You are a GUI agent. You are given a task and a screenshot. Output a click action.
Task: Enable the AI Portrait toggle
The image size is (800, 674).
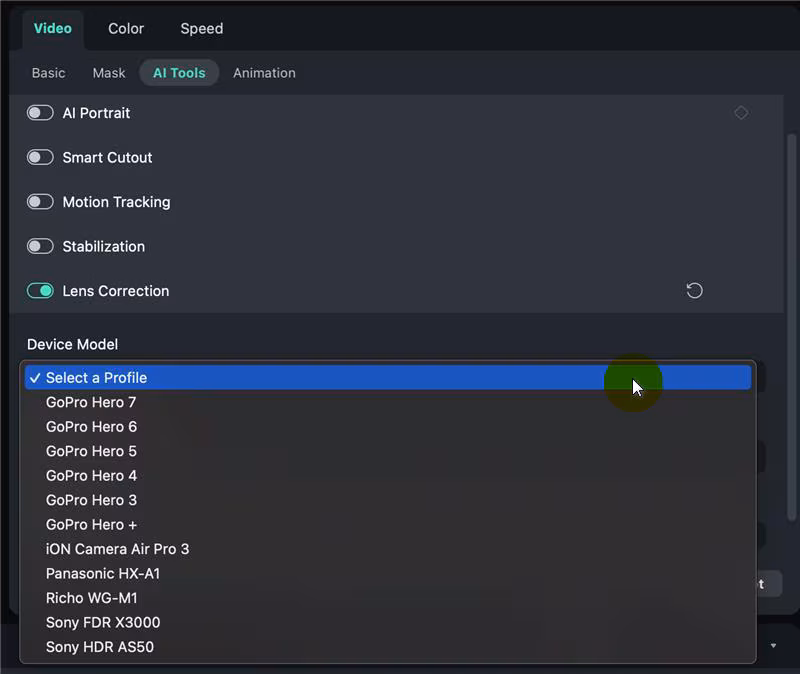click(40, 113)
